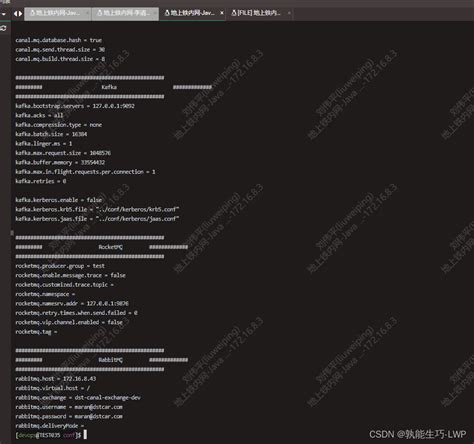Close the first session tab
The height and width of the screenshot is (444, 474).
[x=87, y=13]
